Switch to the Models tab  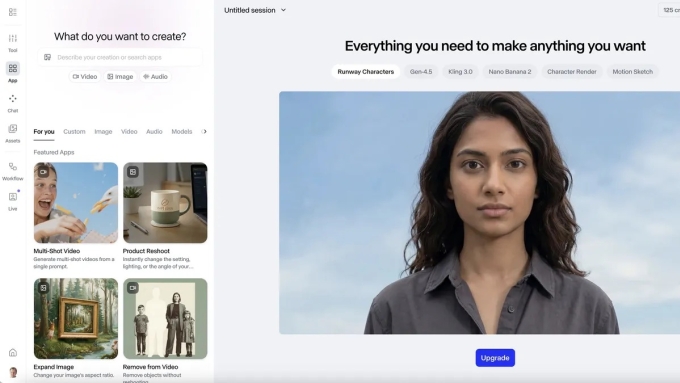click(x=182, y=131)
